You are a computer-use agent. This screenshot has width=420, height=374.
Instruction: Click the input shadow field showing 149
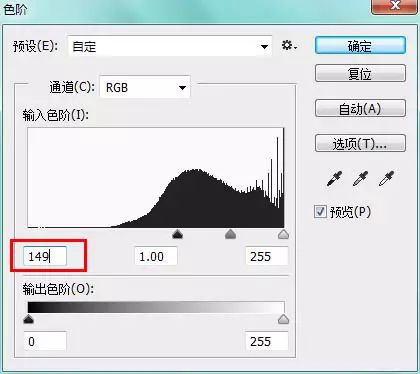[x=45, y=256]
